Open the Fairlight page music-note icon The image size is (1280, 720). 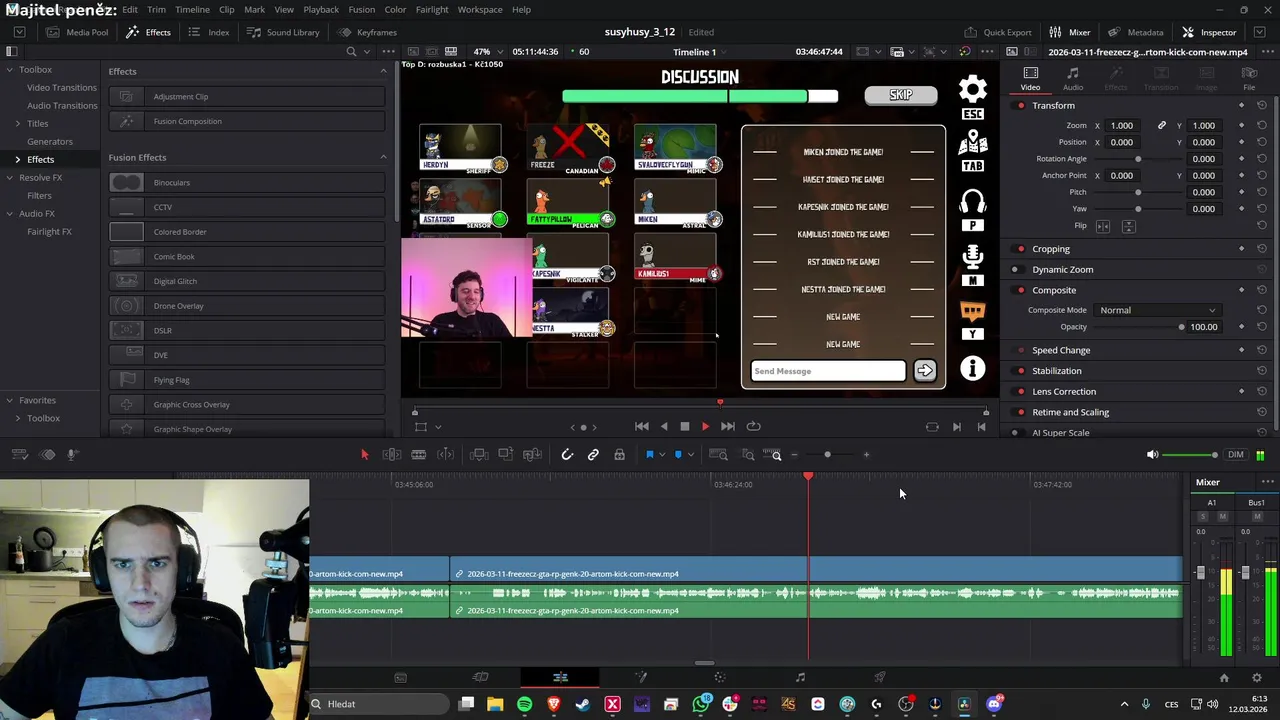point(800,678)
